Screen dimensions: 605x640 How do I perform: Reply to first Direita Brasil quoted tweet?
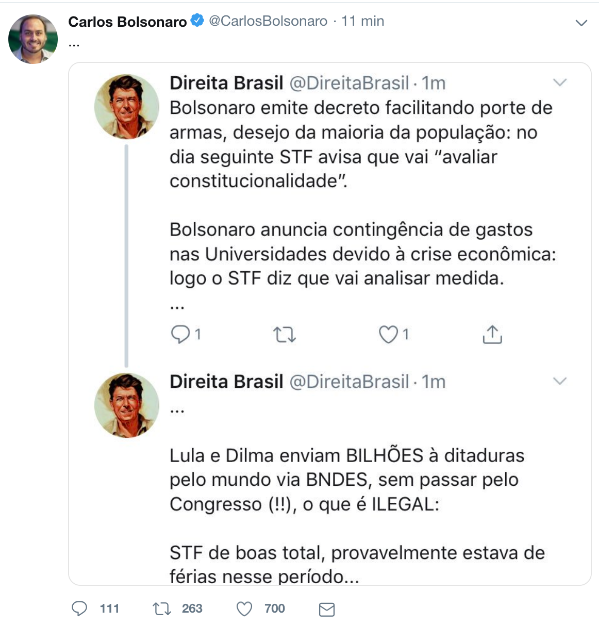click(180, 335)
